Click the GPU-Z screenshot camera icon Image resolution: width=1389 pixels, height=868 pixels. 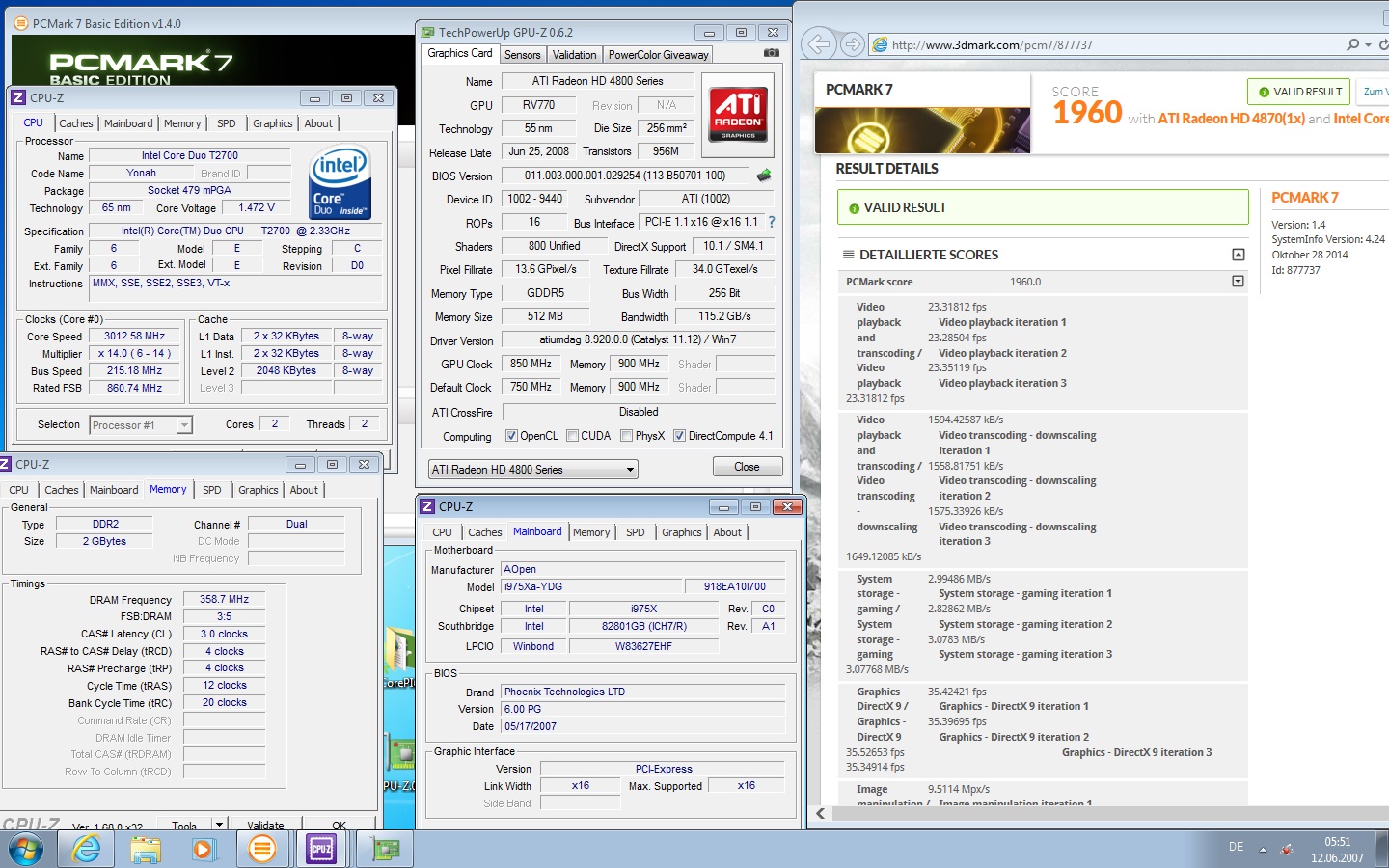[x=772, y=53]
